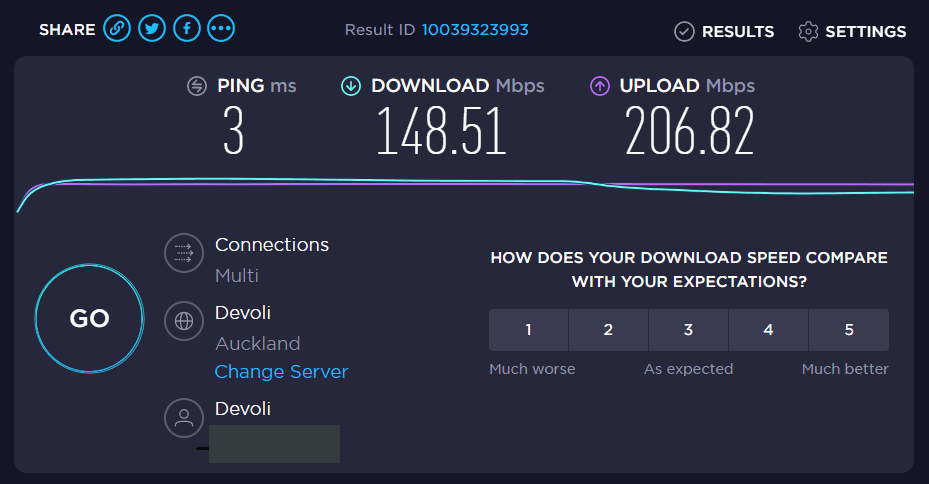Share result on Twitter
929x484 pixels.
point(152,29)
